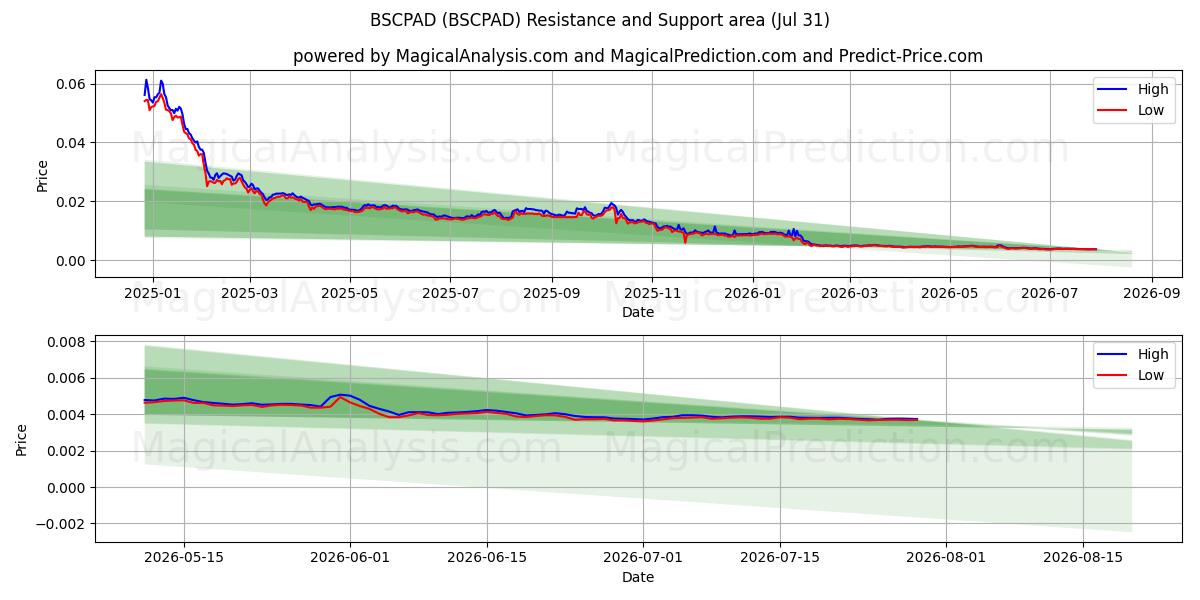Click the '2026-09' x-axis label

click(1152, 294)
